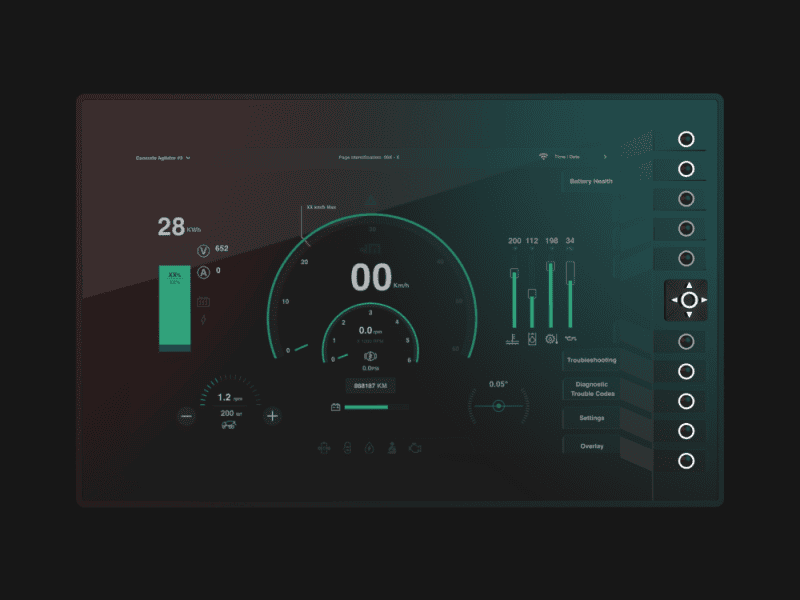
Task: Click the gear temperature icon below the 198 bar
Action: 552,339
